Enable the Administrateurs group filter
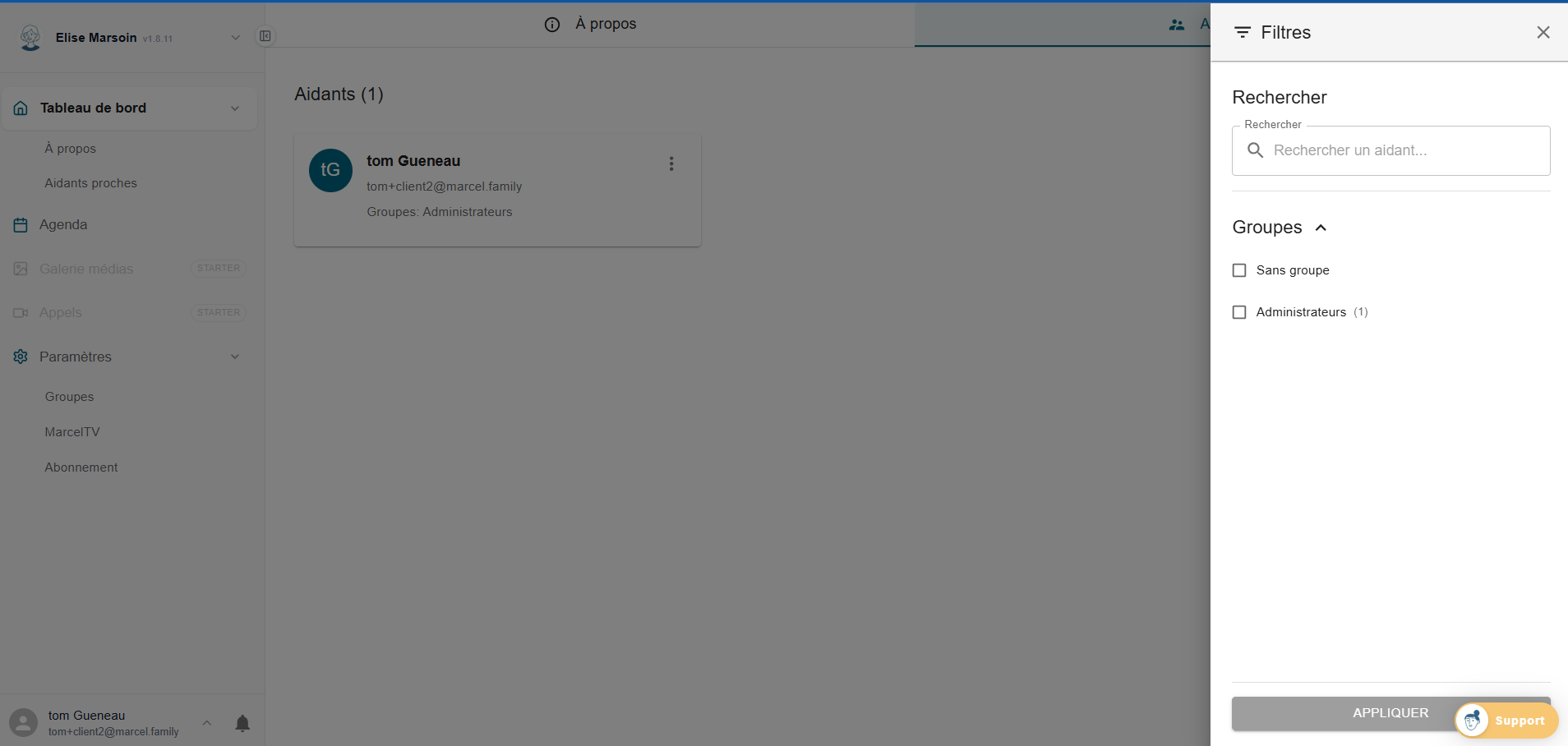This screenshot has width=1568, height=746. [1239, 312]
